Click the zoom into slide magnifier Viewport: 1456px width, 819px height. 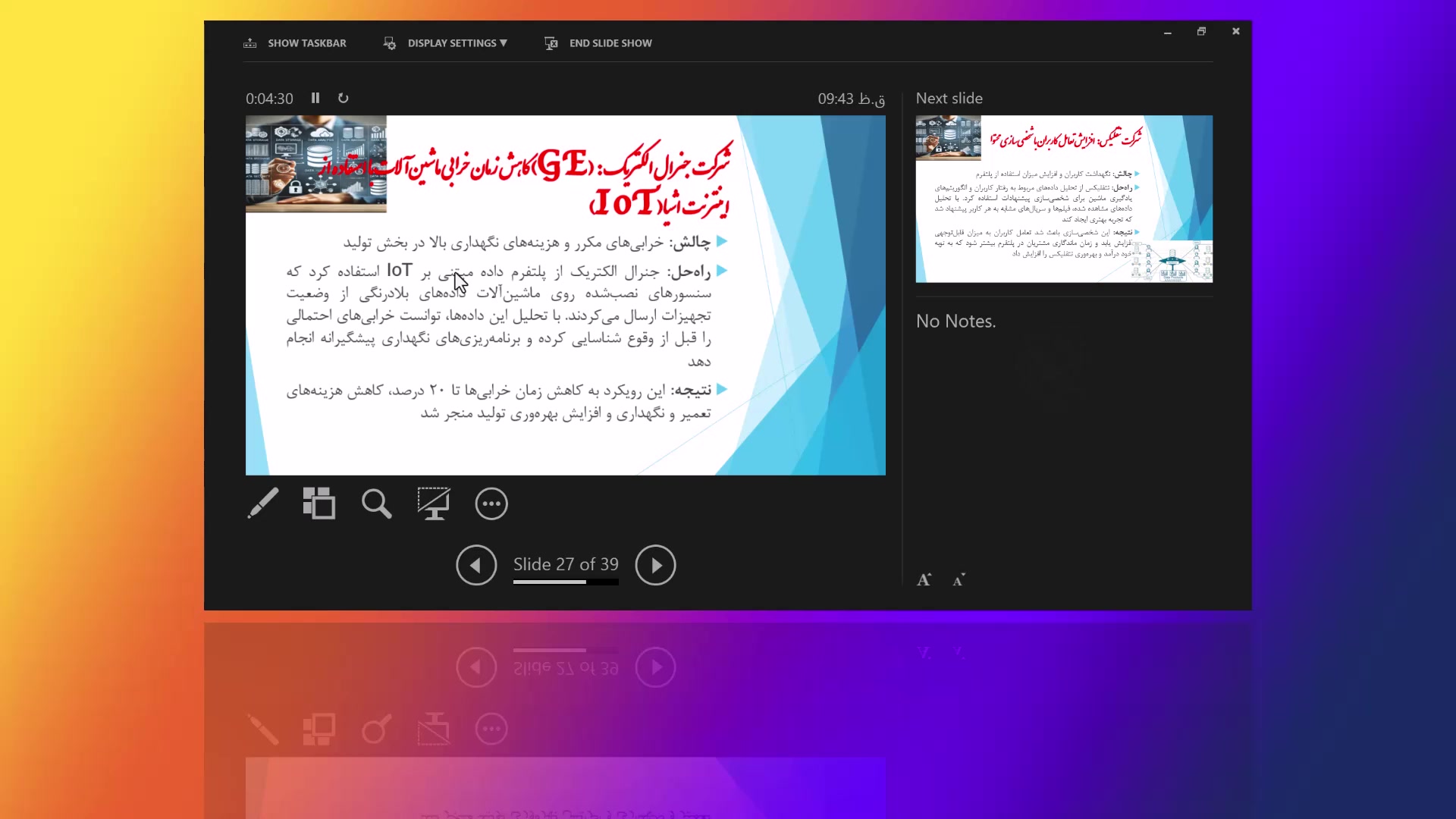376,504
